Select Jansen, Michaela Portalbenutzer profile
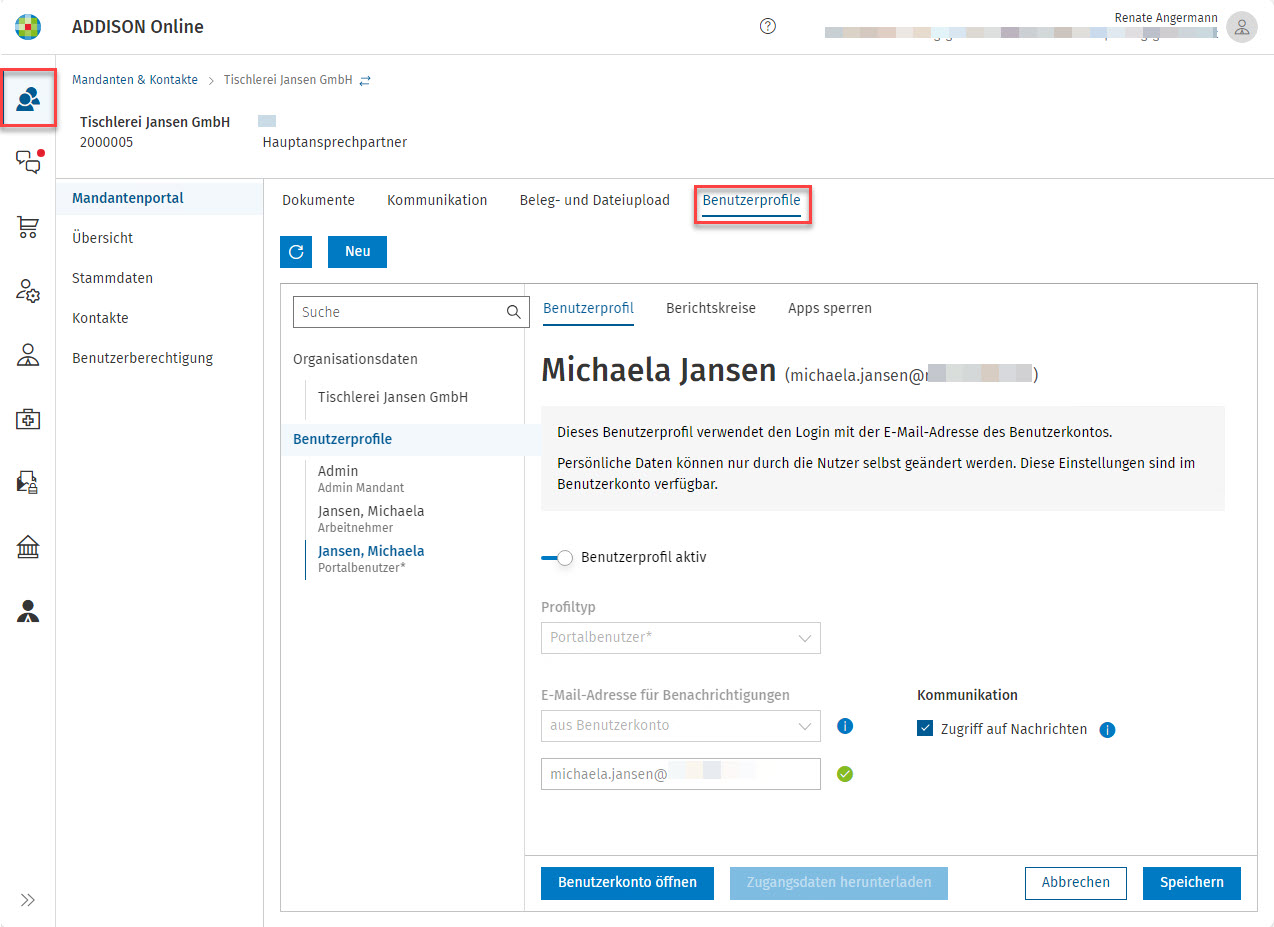1274x927 pixels. click(x=371, y=559)
